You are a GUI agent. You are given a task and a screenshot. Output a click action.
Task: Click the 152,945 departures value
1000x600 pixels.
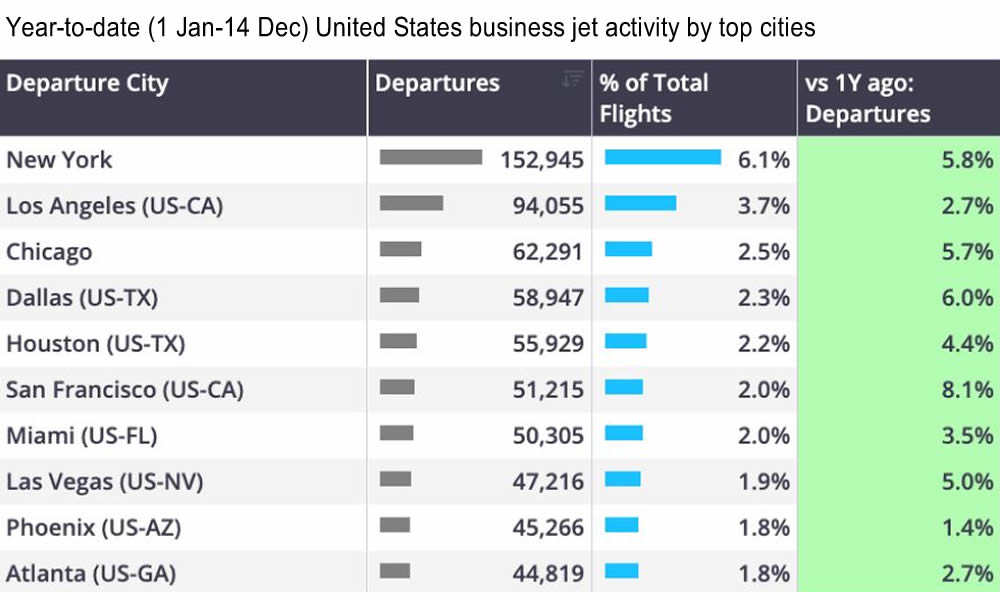pyautogui.click(x=541, y=160)
